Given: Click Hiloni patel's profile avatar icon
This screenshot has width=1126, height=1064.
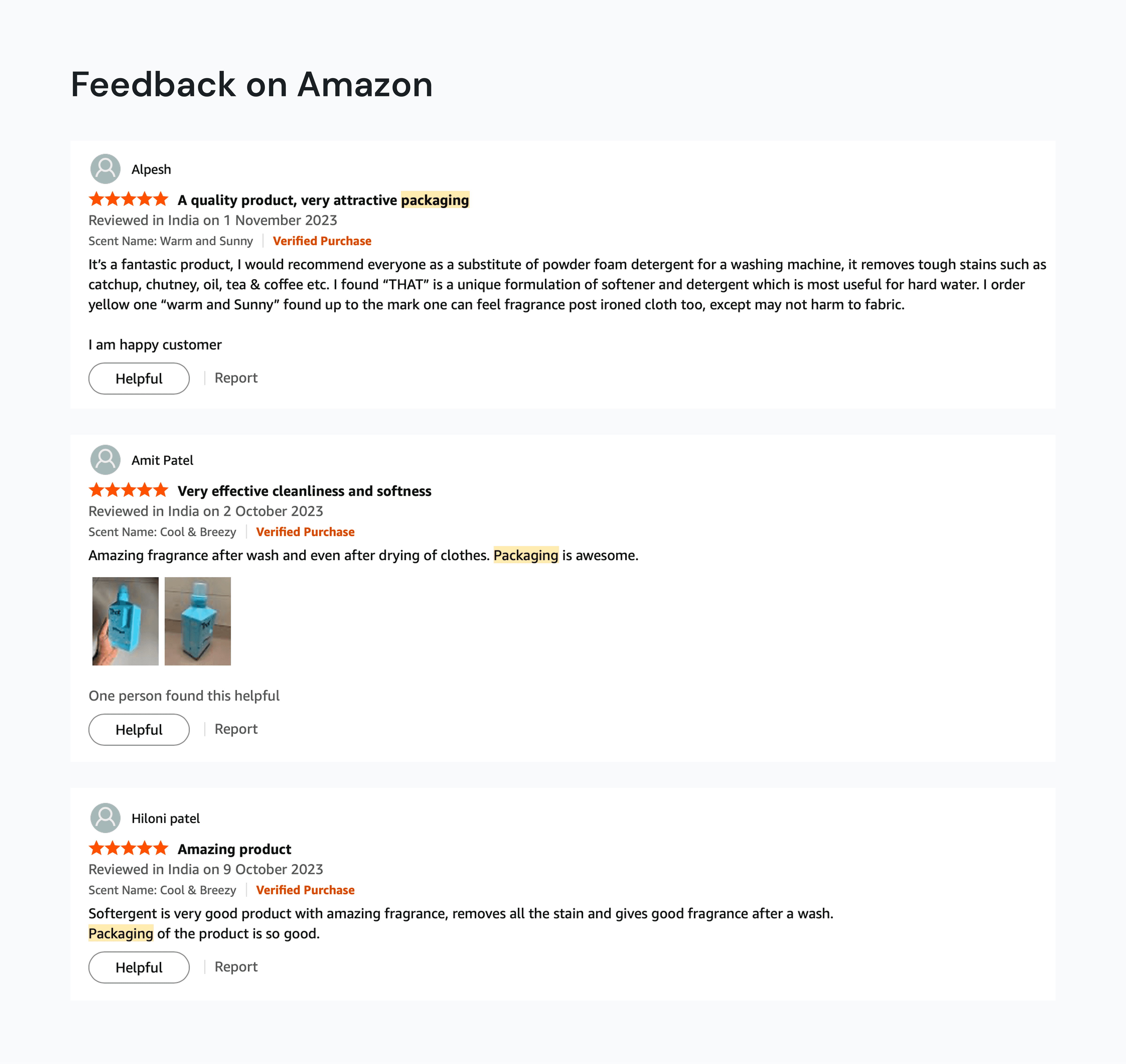Looking at the screenshot, I should [x=106, y=818].
